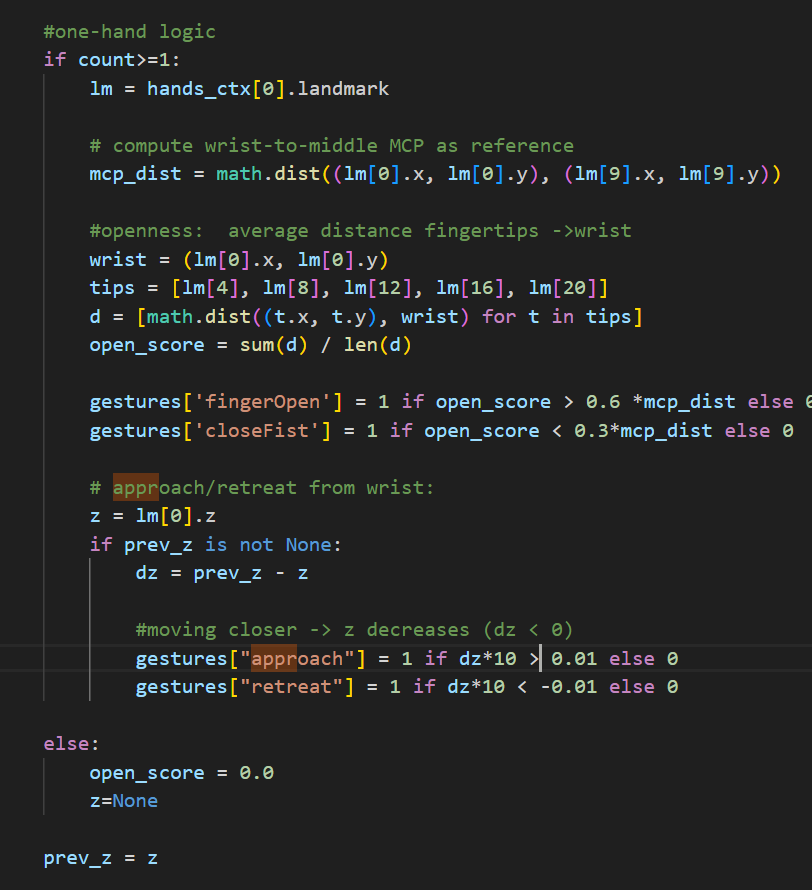Click the 'if count>=1:' line
Image resolution: width=812 pixels, height=890 pixels.
click(112, 60)
